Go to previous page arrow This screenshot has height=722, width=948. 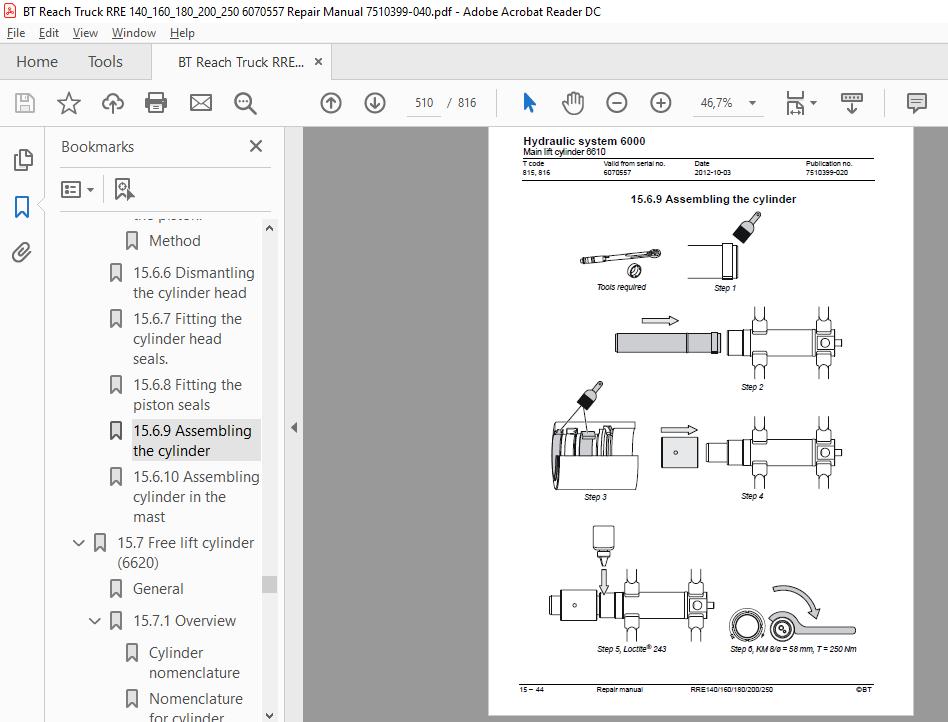[x=331, y=103]
